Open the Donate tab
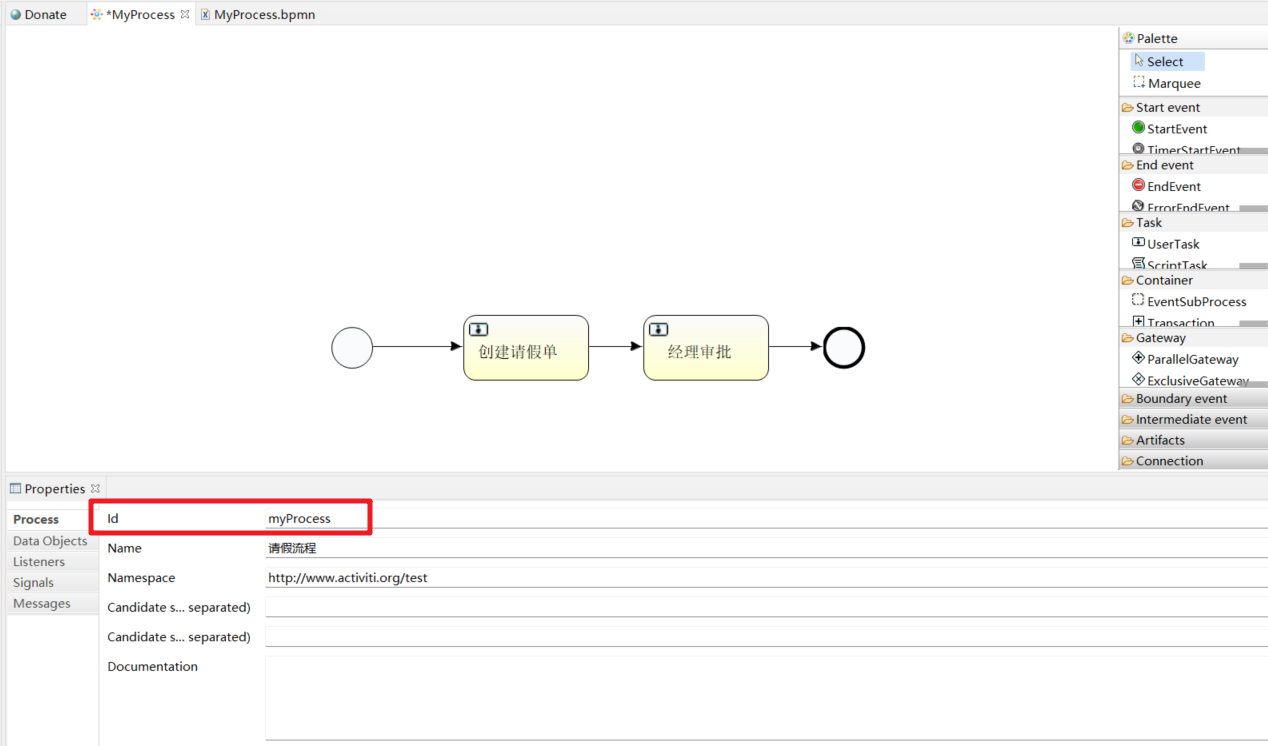 [x=40, y=14]
